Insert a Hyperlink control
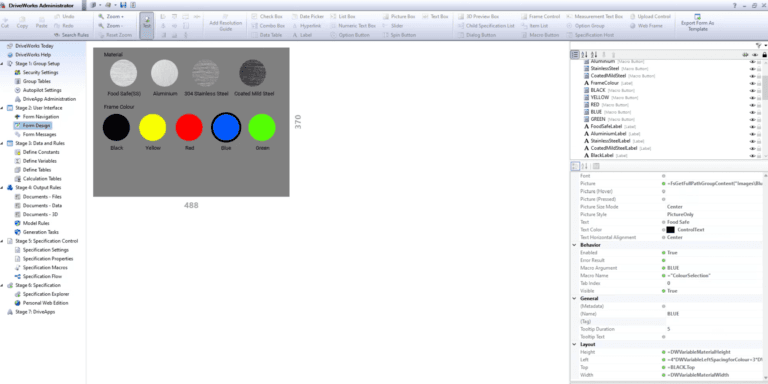The image size is (768, 384). [x=306, y=26]
